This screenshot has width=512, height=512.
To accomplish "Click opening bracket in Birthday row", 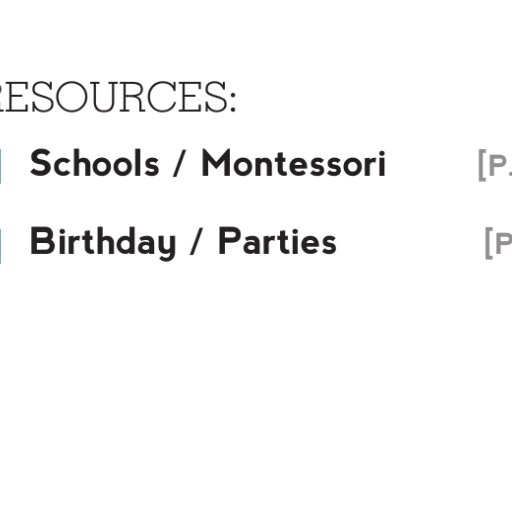I will tap(489, 243).
